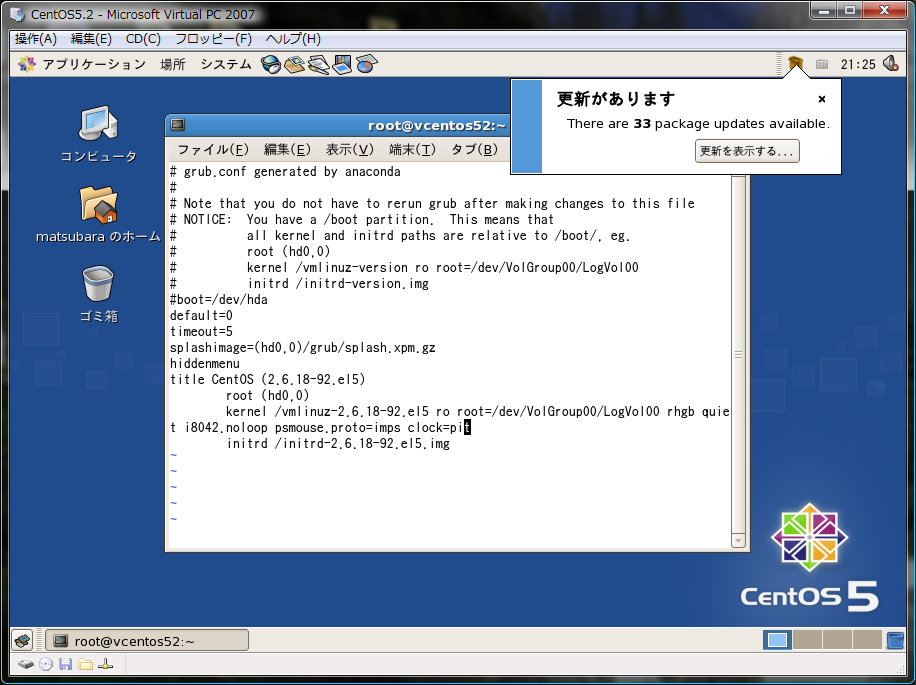Click the Virtual PC hard disk status icon
This screenshot has width=916, height=685.
point(26,664)
